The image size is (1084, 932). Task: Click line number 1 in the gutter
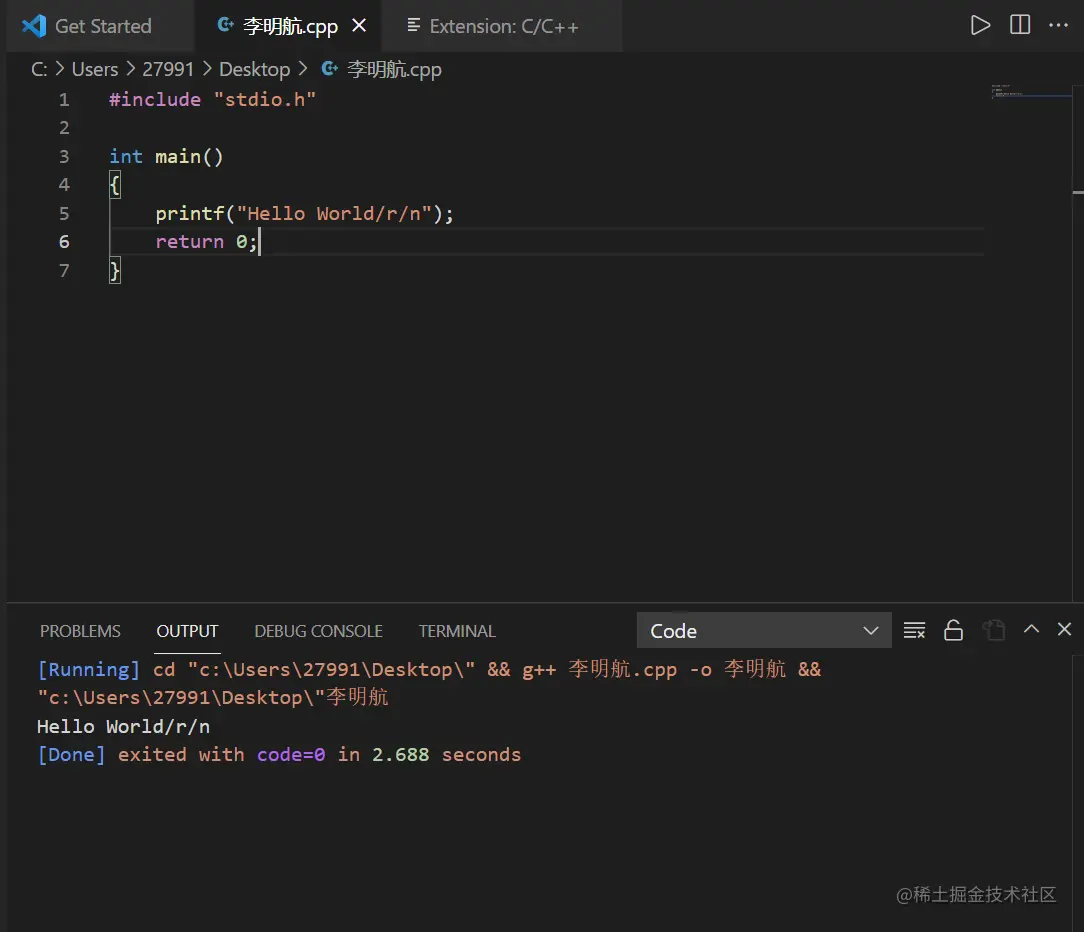64,100
